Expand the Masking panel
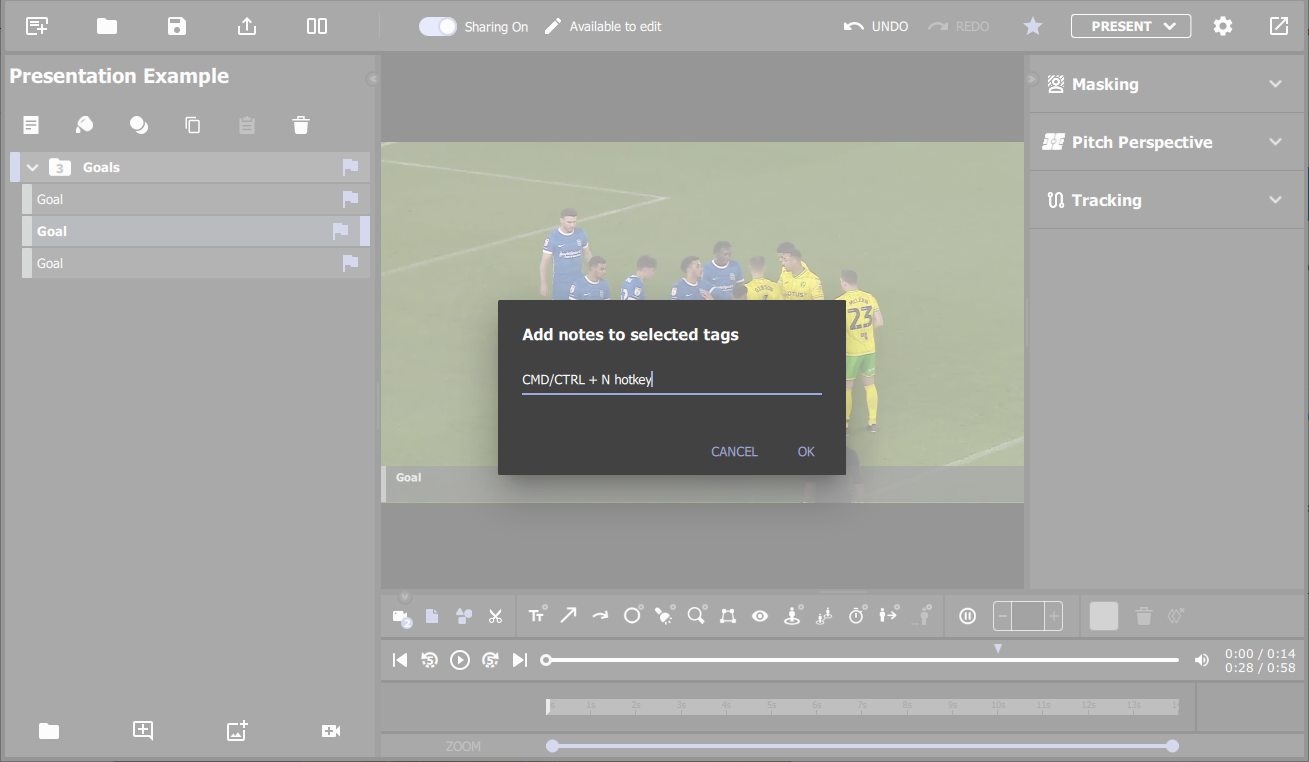 pos(1275,84)
